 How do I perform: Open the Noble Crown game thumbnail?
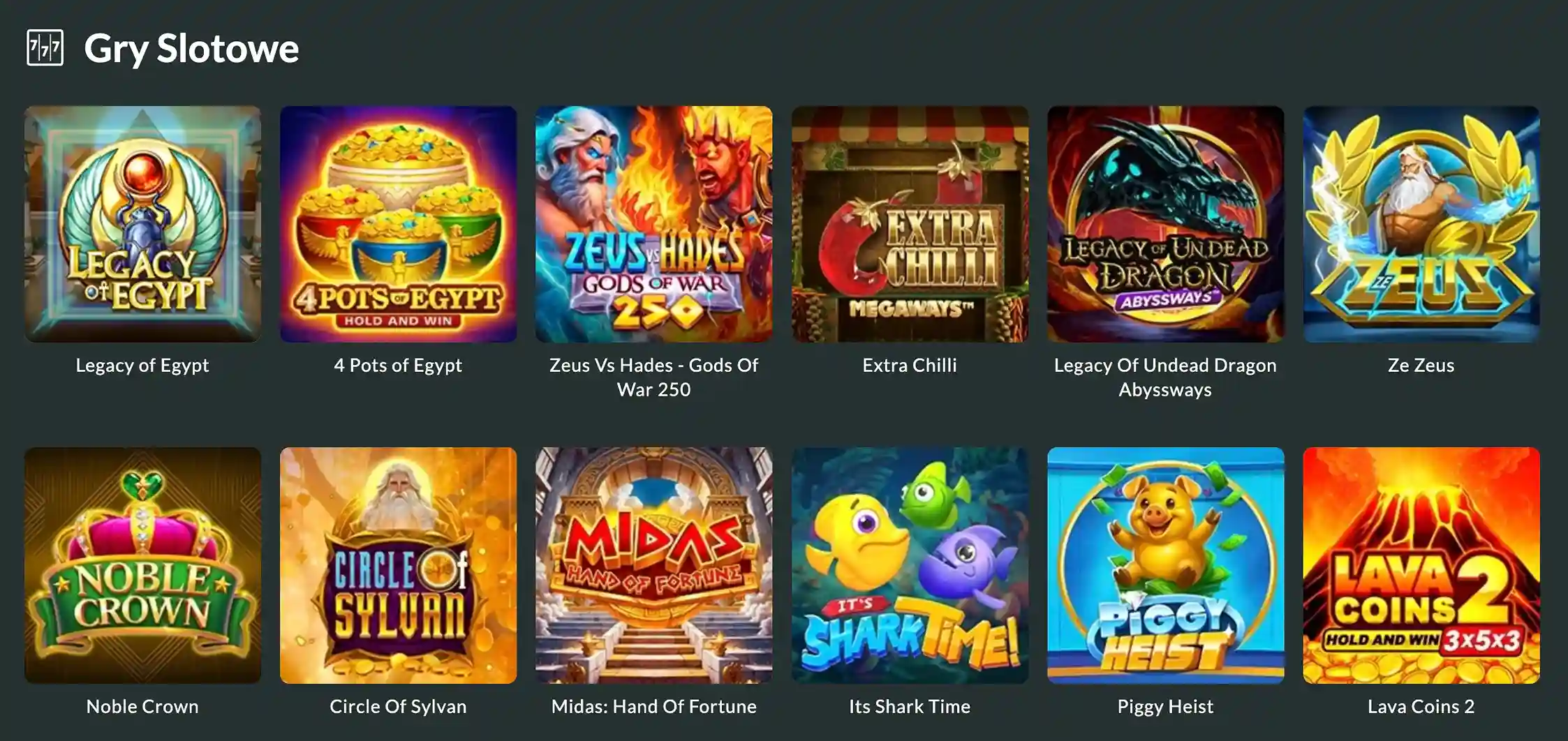142,565
